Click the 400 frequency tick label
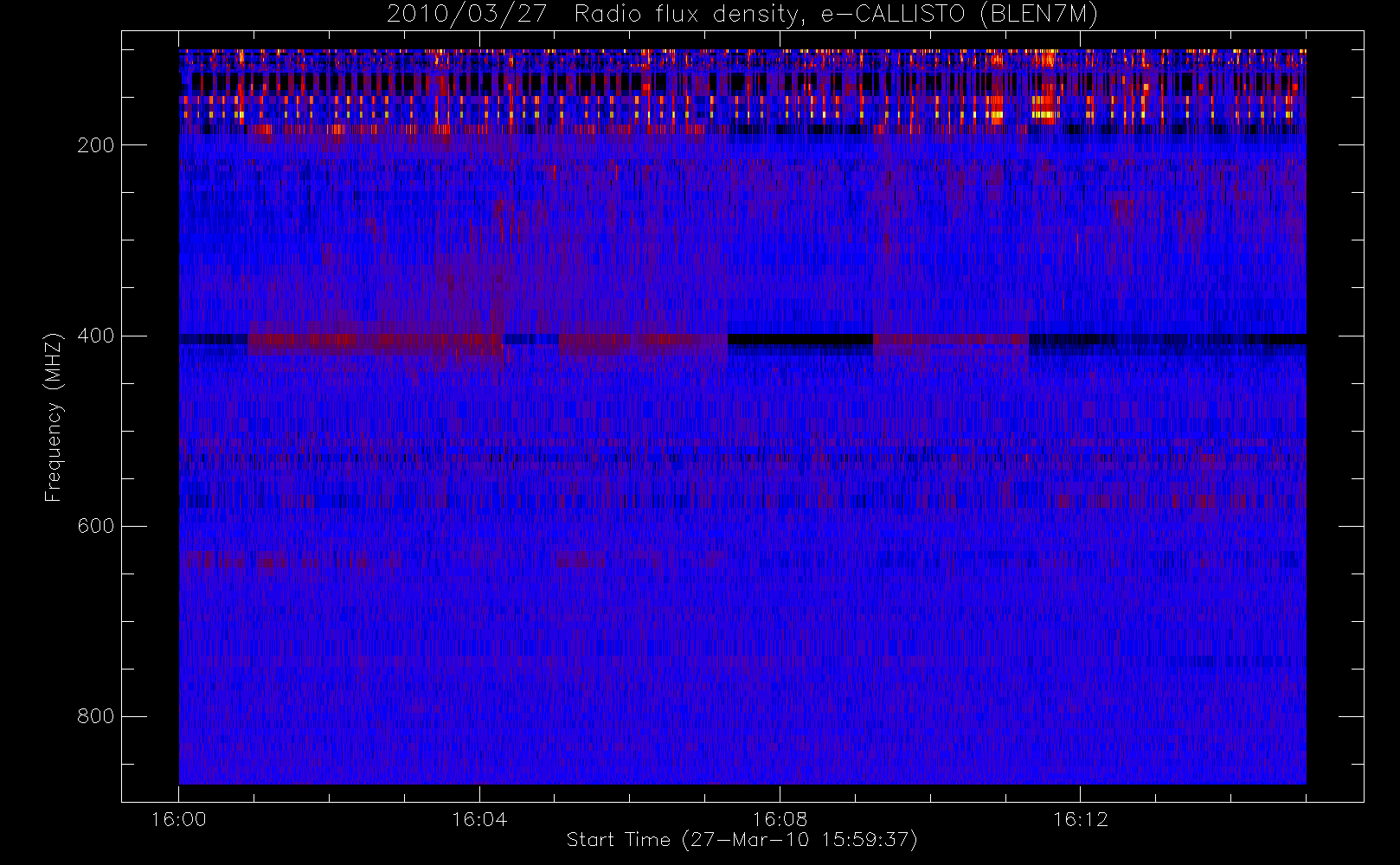 click(96, 336)
